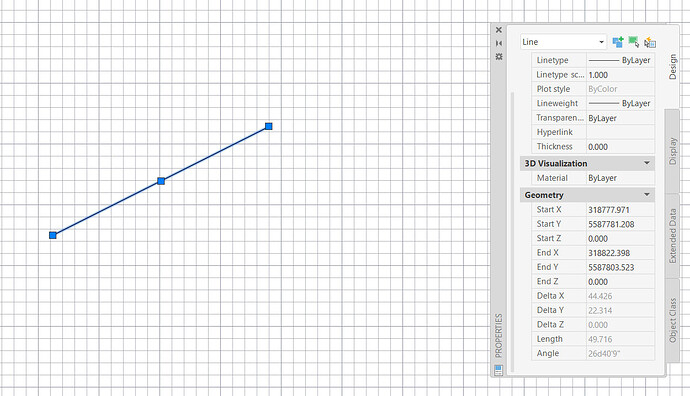Edit the Start Y value 5587781.208
690x396 pixels.
pyautogui.click(x=620, y=224)
